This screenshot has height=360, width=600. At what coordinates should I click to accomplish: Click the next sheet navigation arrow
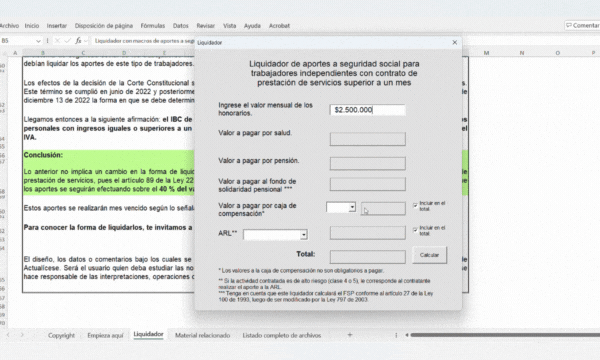point(22,335)
